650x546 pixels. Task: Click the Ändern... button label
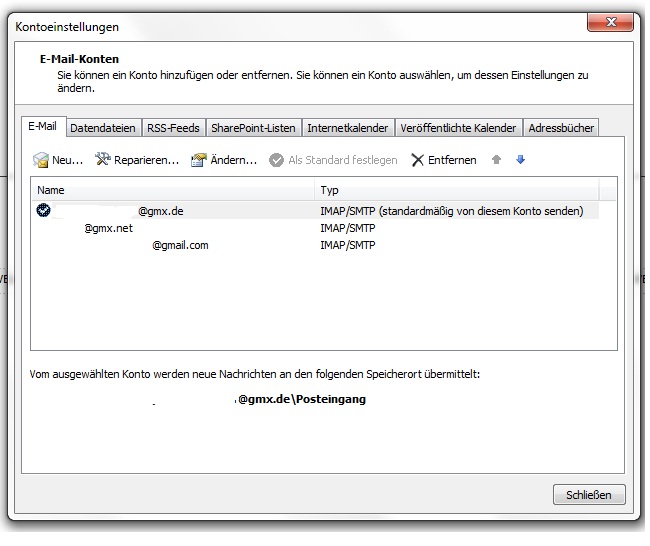pos(233,160)
